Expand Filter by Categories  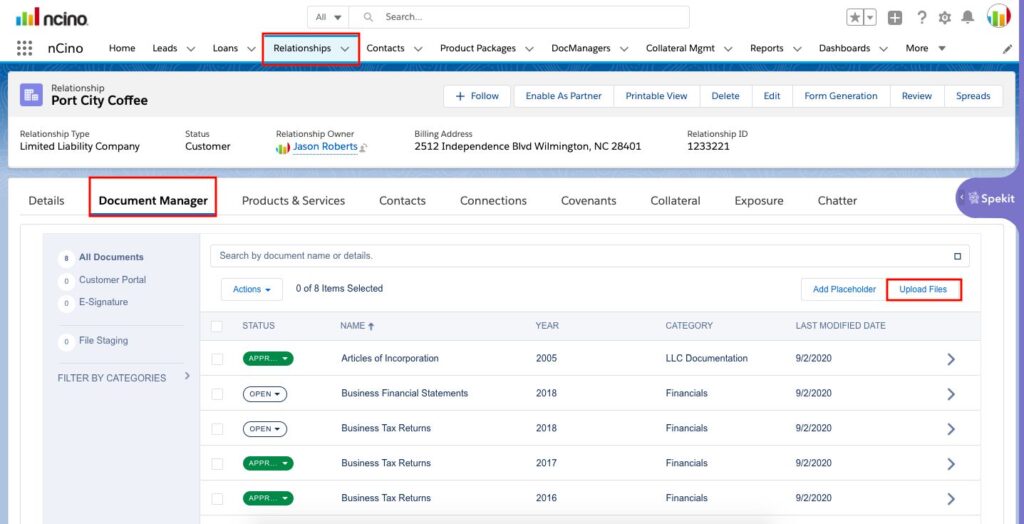click(187, 376)
